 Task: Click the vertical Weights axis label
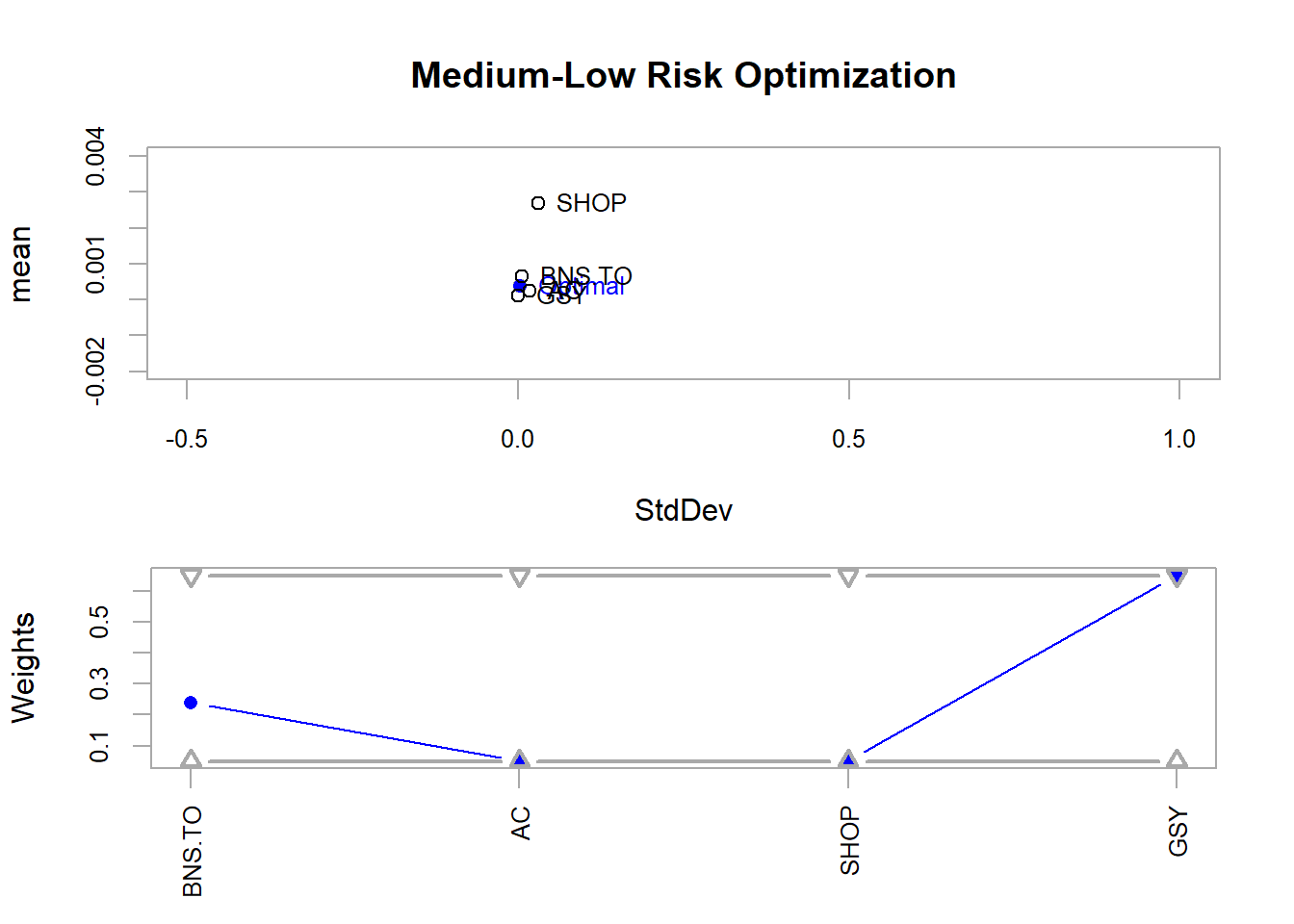[23, 667]
